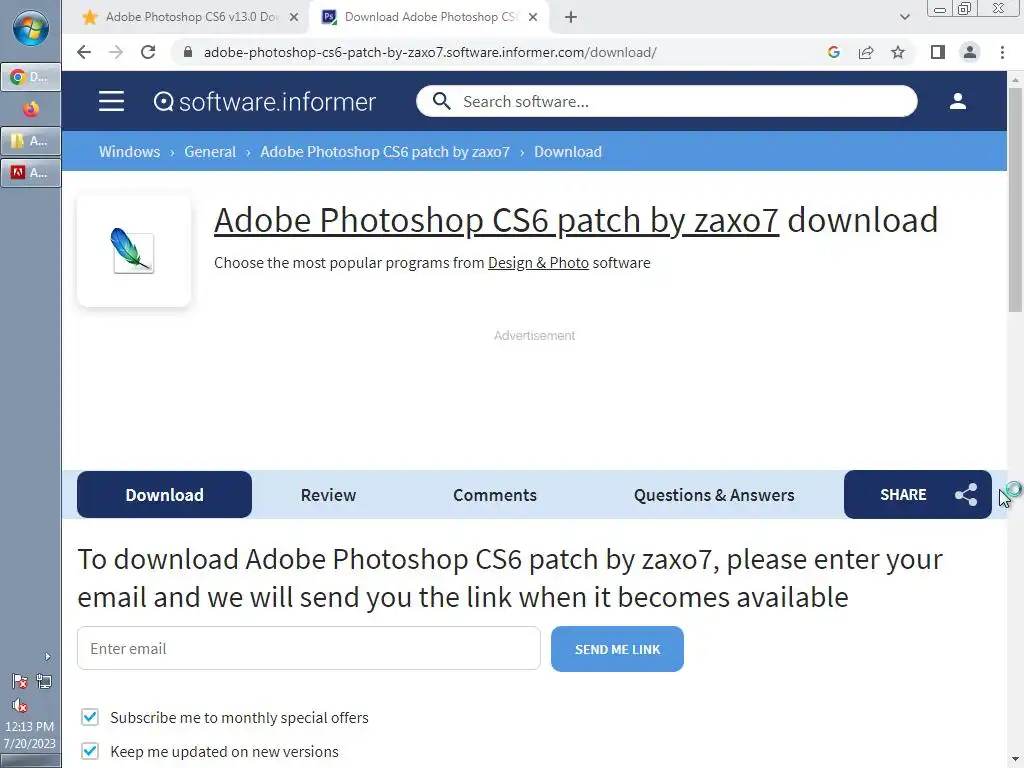Viewport: 1024px width, 768px height.
Task: Click the Download breadcrumb link
Action: coord(568,152)
